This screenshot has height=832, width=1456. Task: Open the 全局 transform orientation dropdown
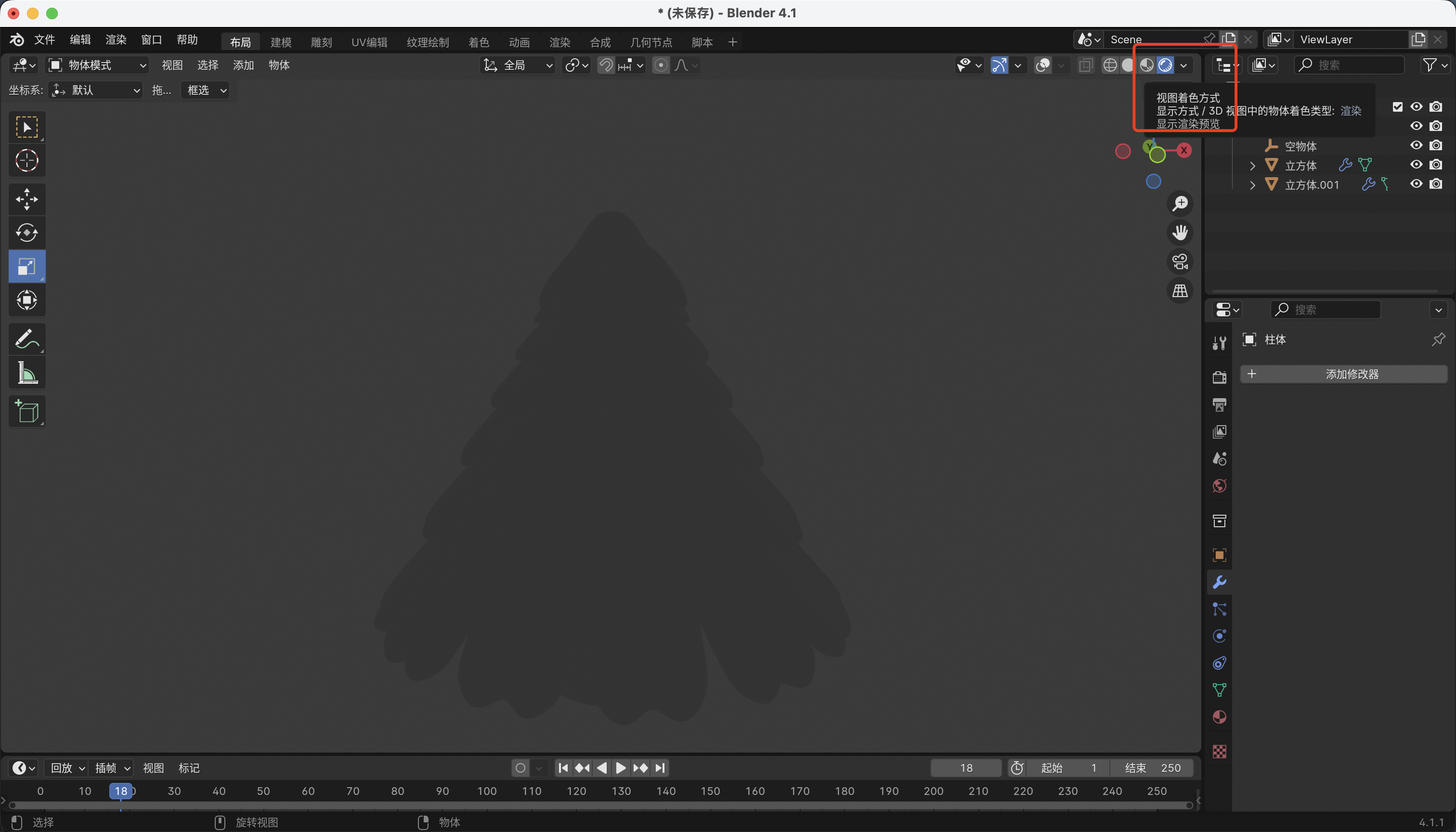tap(518, 65)
